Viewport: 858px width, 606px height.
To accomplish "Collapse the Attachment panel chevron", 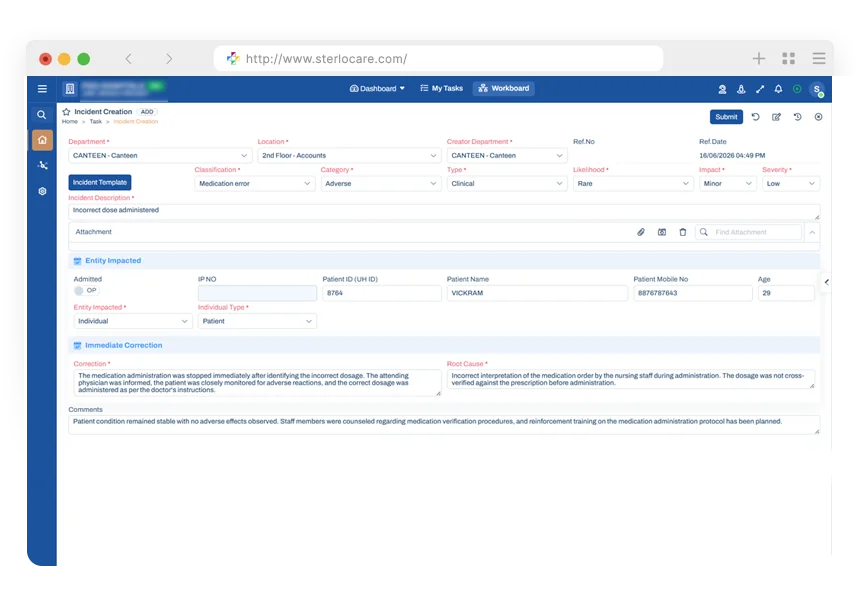I will (812, 232).
